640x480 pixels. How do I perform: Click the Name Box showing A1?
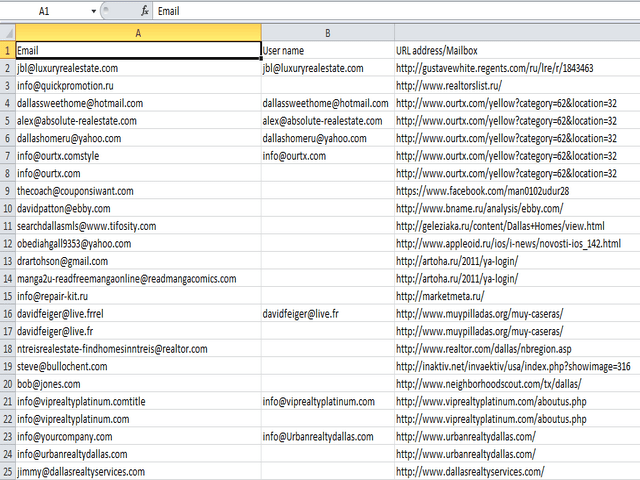[45, 10]
